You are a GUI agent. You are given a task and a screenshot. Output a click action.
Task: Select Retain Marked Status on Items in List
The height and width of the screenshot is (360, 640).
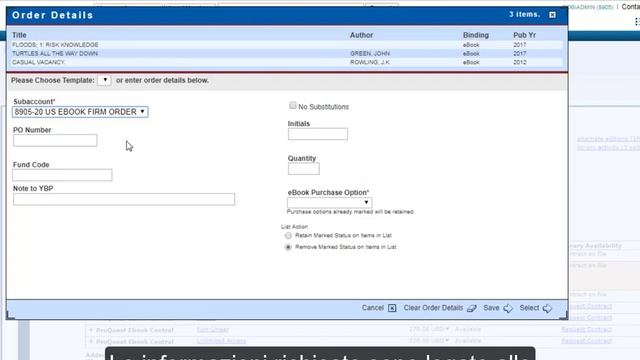(288, 236)
